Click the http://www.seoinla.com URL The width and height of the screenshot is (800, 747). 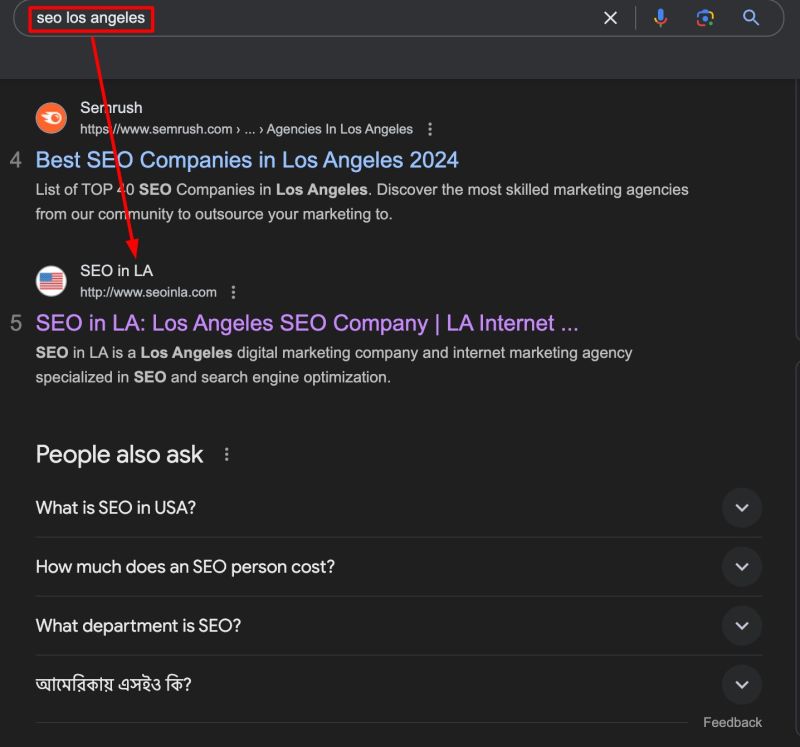click(x=148, y=292)
